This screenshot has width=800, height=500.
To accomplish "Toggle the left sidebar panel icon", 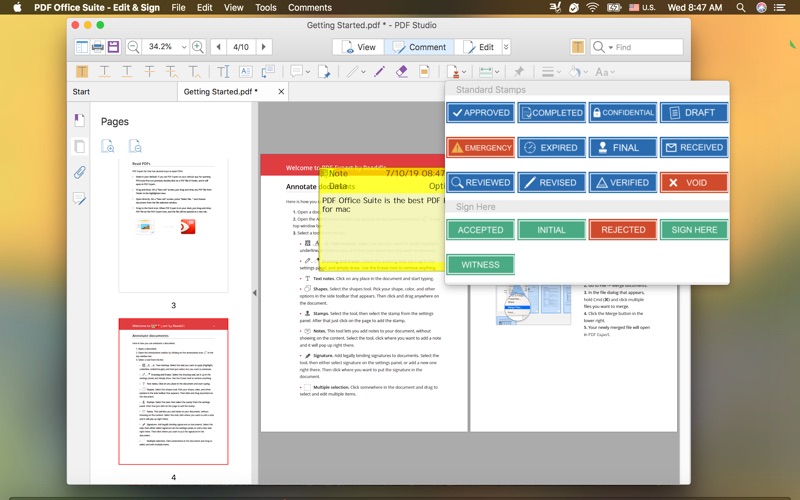I will (x=82, y=47).
